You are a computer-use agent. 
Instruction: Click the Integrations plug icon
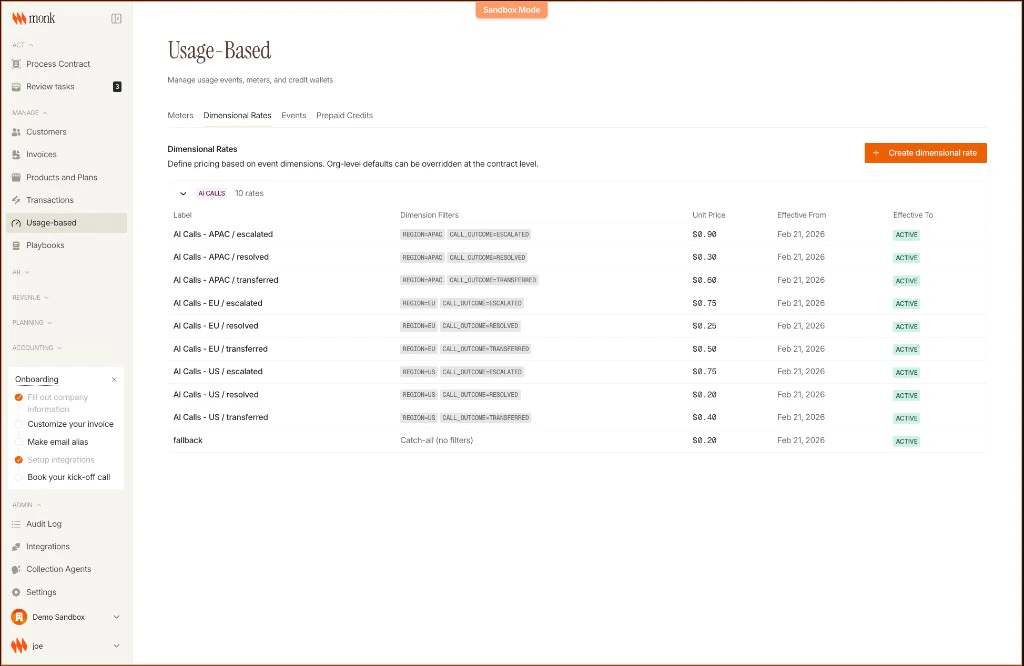[x=16, y=547]
